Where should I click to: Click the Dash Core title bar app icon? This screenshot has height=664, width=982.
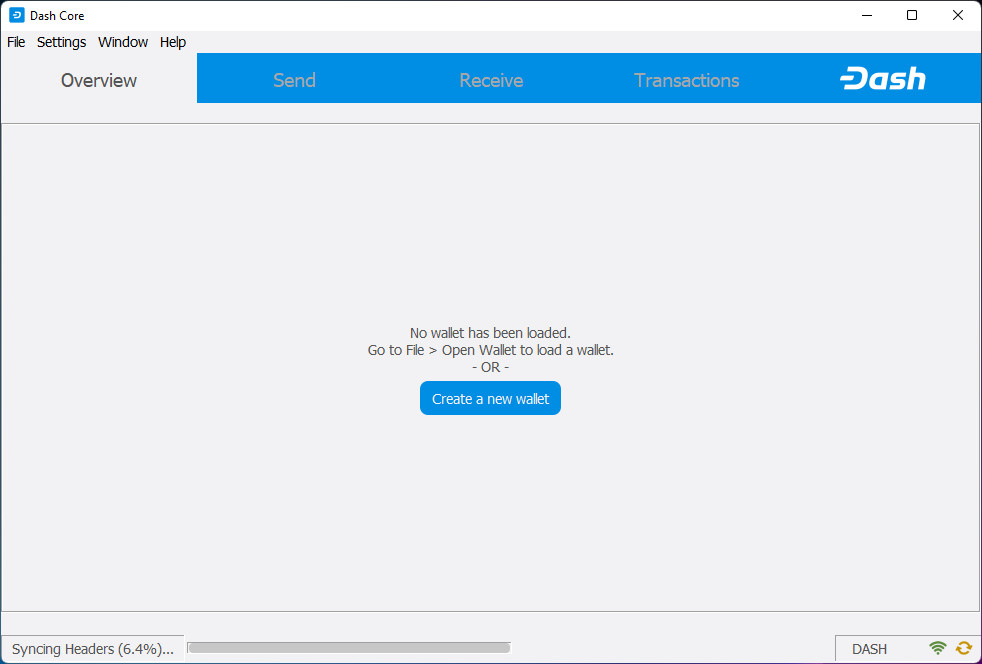[16, 15]
